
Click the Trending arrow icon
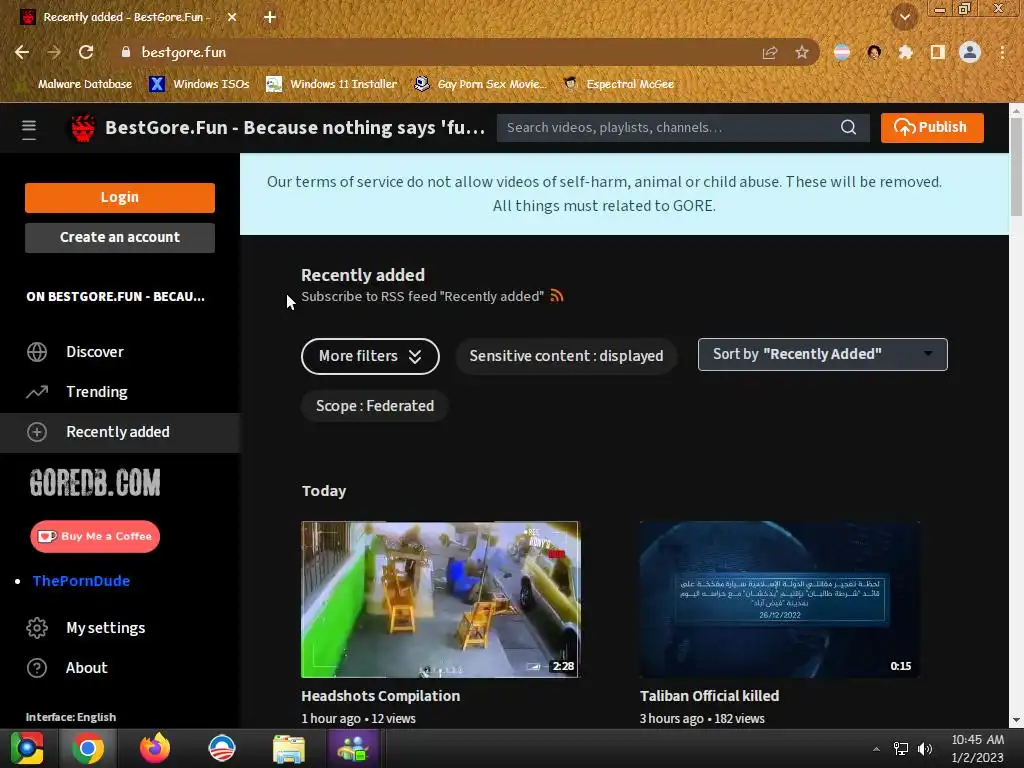pos(37,392)
